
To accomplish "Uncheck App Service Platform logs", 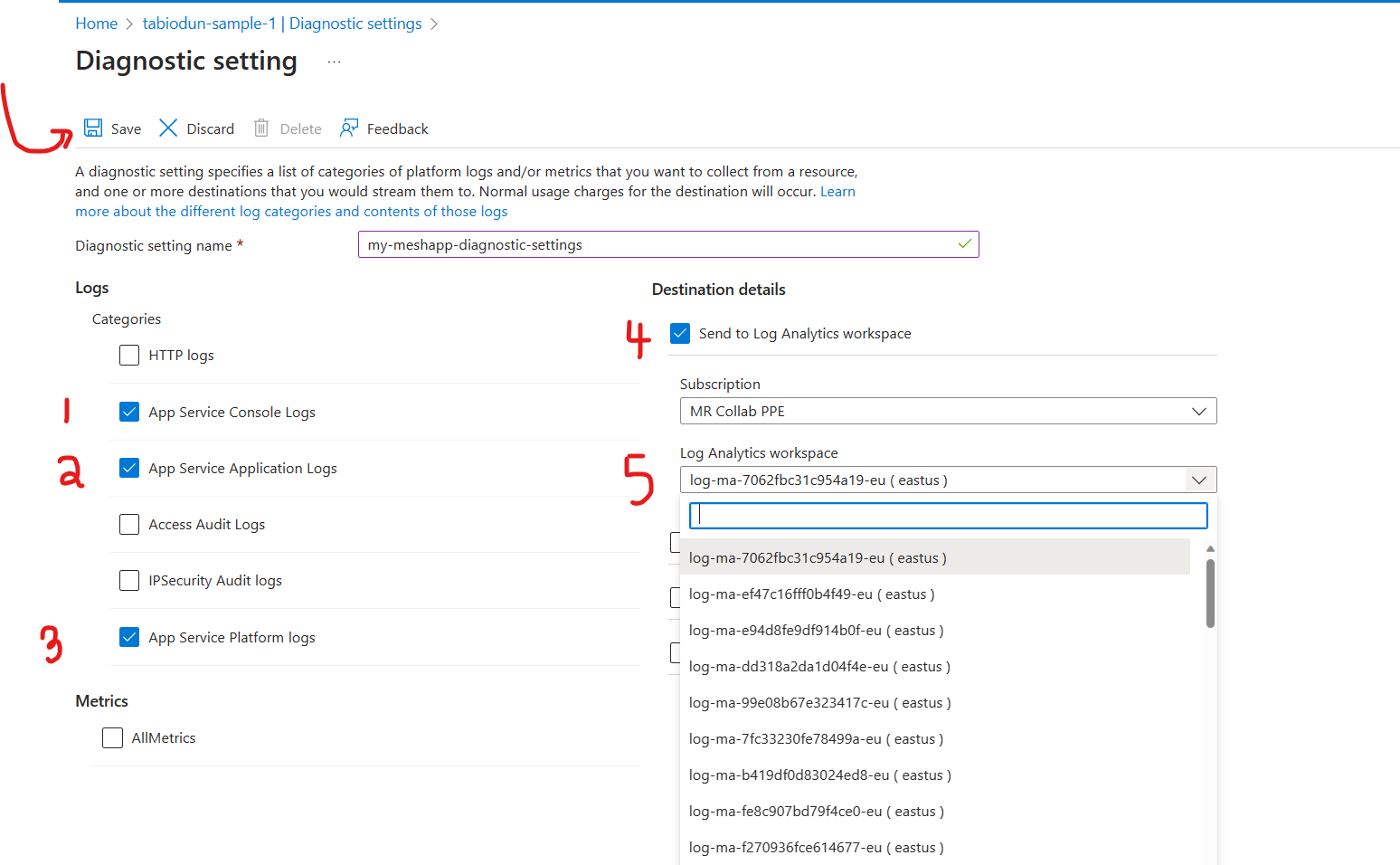I will 129,637.
